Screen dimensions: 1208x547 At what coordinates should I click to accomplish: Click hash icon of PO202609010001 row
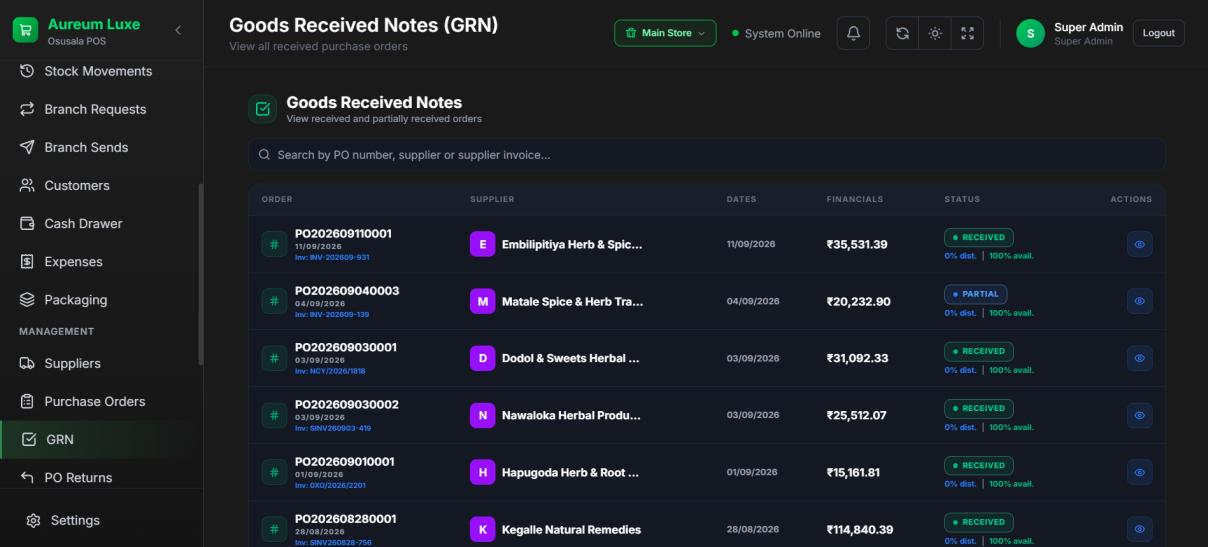point(274,472)
